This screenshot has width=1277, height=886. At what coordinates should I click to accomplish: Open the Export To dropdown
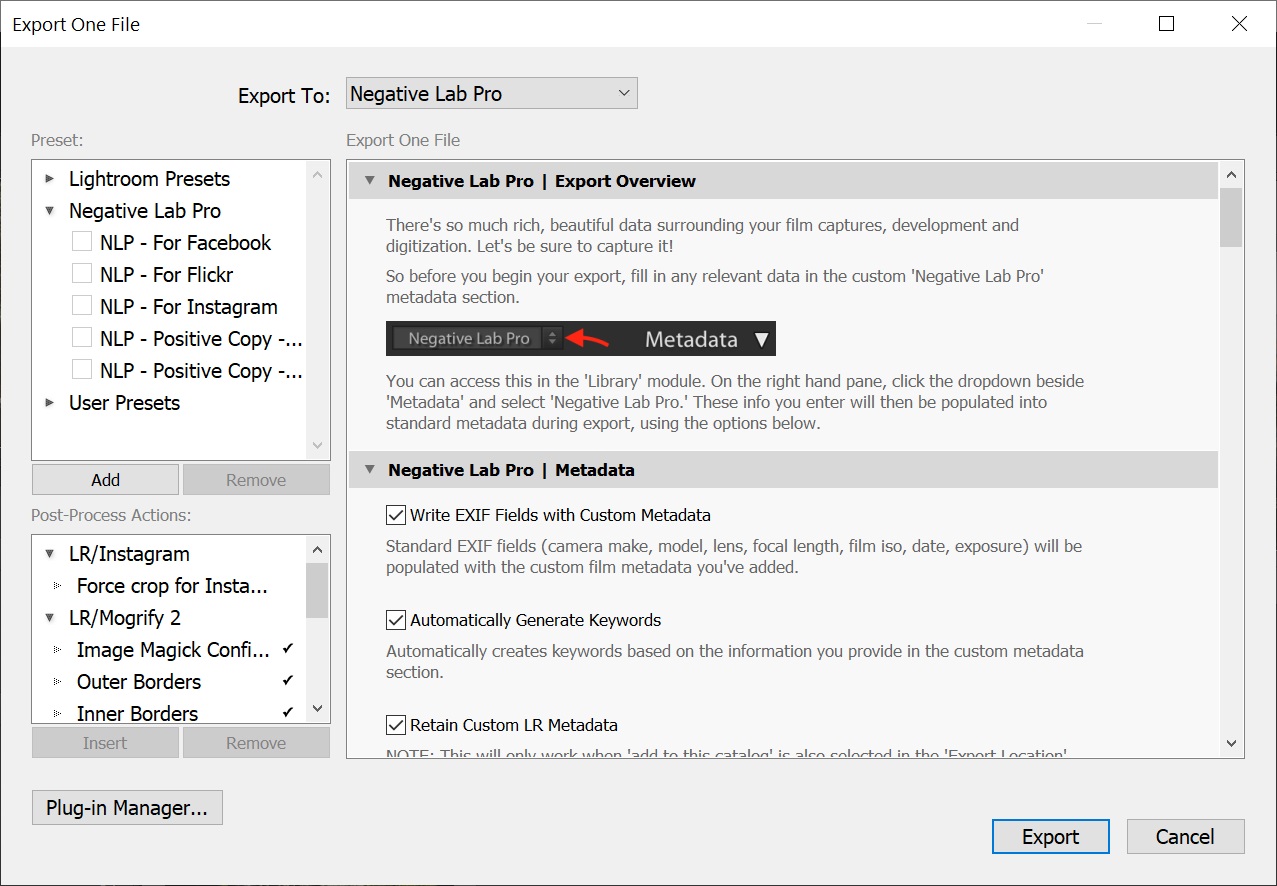(x=491, y=94)
